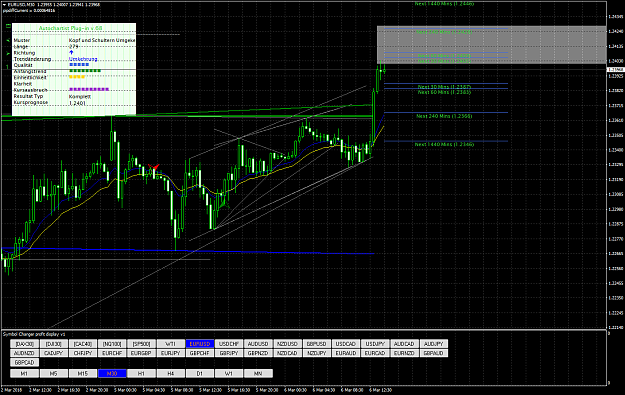The height and width of the screenshot is (395, 625).
Task: Switch symbol to CHFJPY
Action: point(83,353)
